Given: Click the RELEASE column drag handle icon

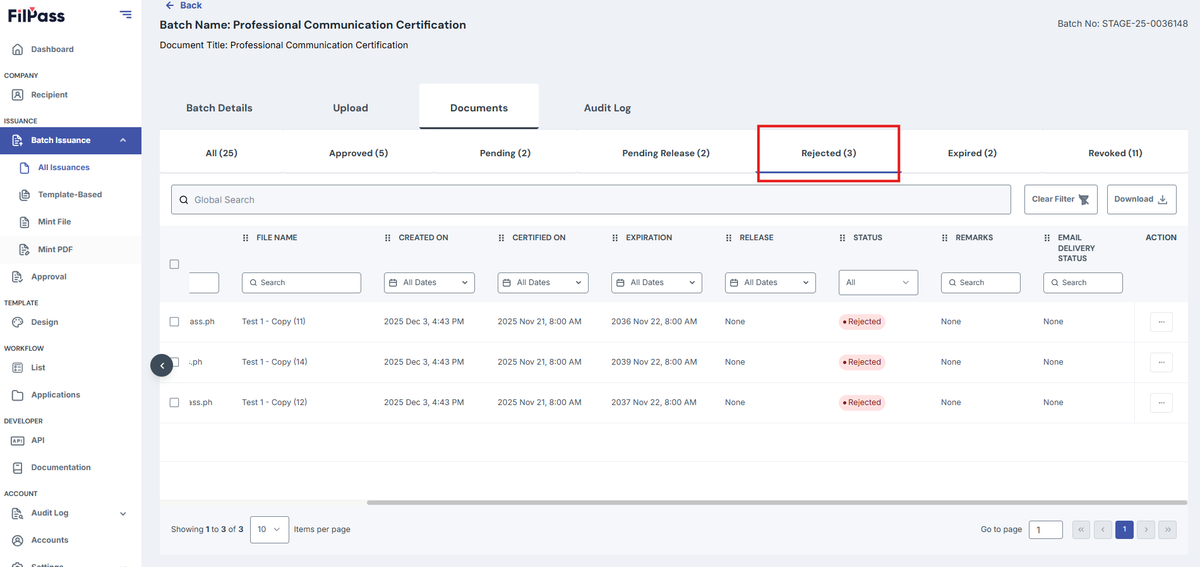Looking at the screenshot, I should [x=729, y=238].
